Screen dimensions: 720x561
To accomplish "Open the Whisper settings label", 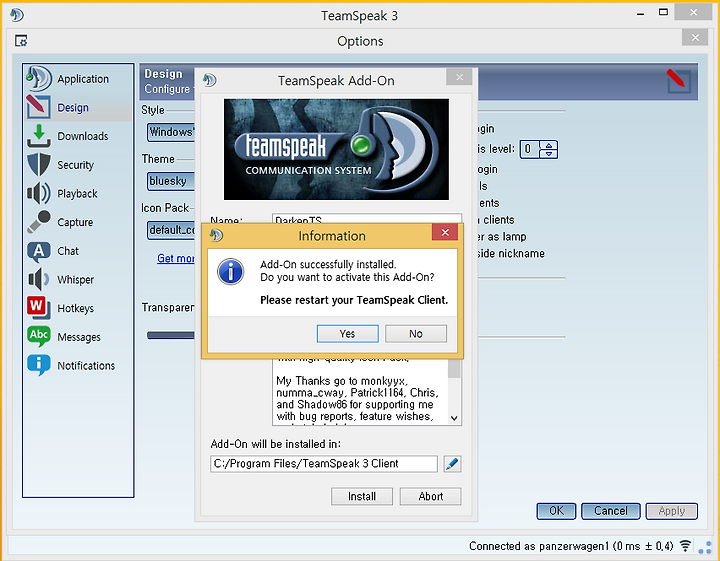I will (75, 280).
